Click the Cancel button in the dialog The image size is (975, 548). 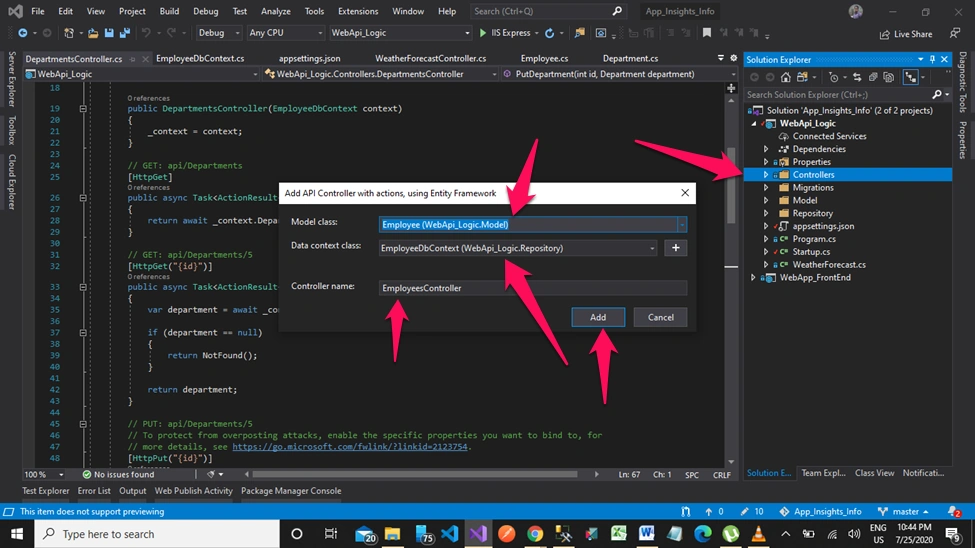[x=660, y=317]
